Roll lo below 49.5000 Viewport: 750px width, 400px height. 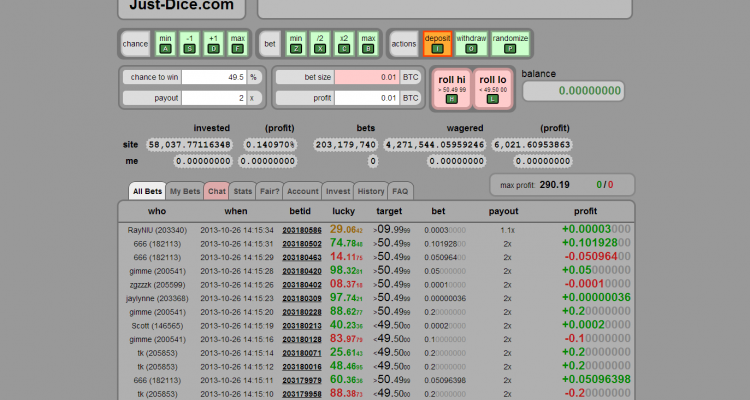493,89
